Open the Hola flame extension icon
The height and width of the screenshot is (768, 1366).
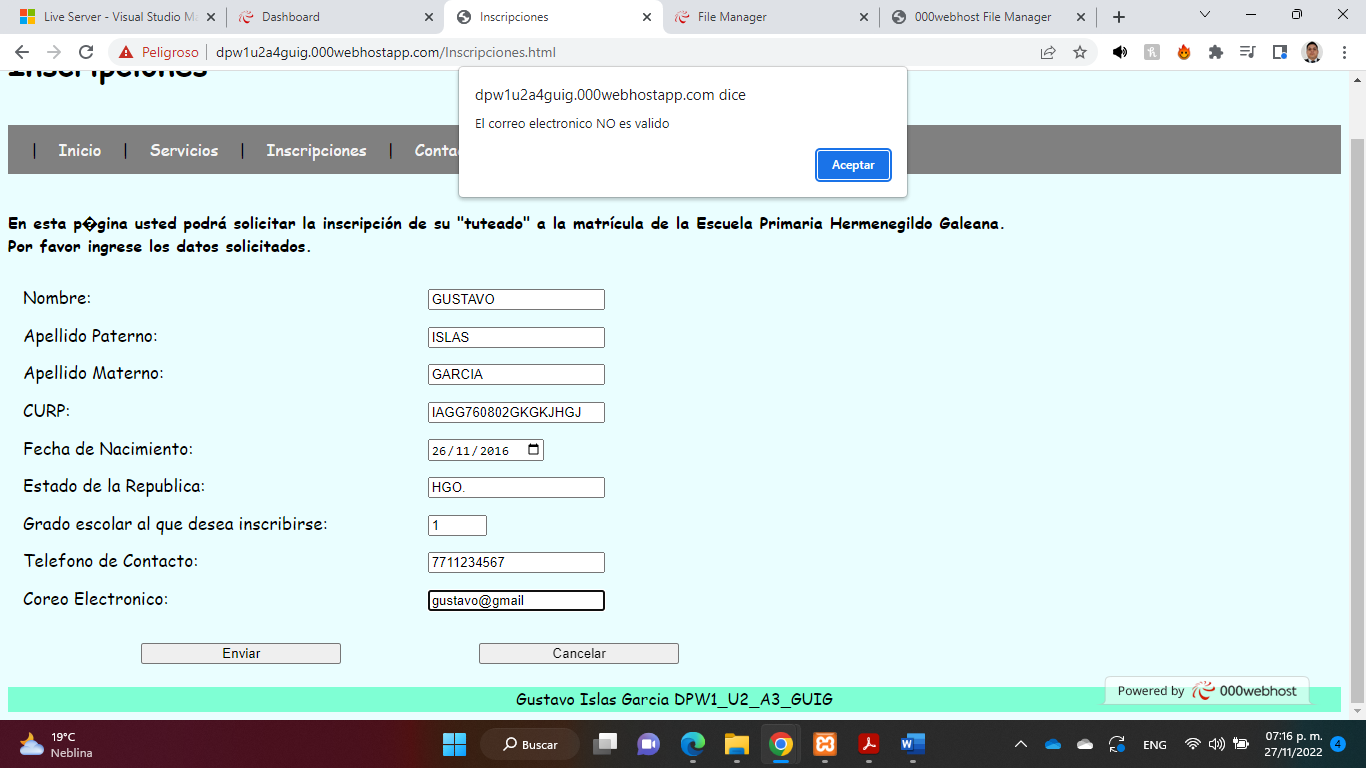pyautogui.click(x=1184, y=52)
